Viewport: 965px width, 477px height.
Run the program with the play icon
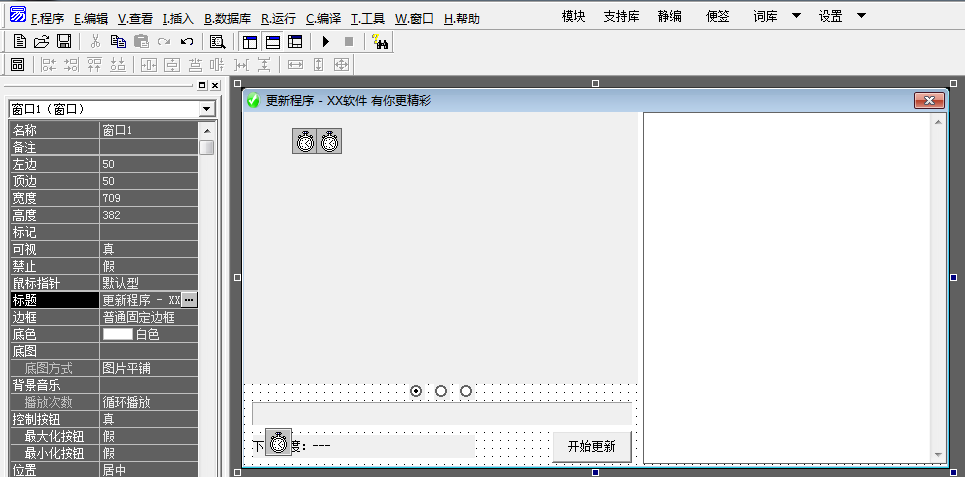[x=326, y=42]
